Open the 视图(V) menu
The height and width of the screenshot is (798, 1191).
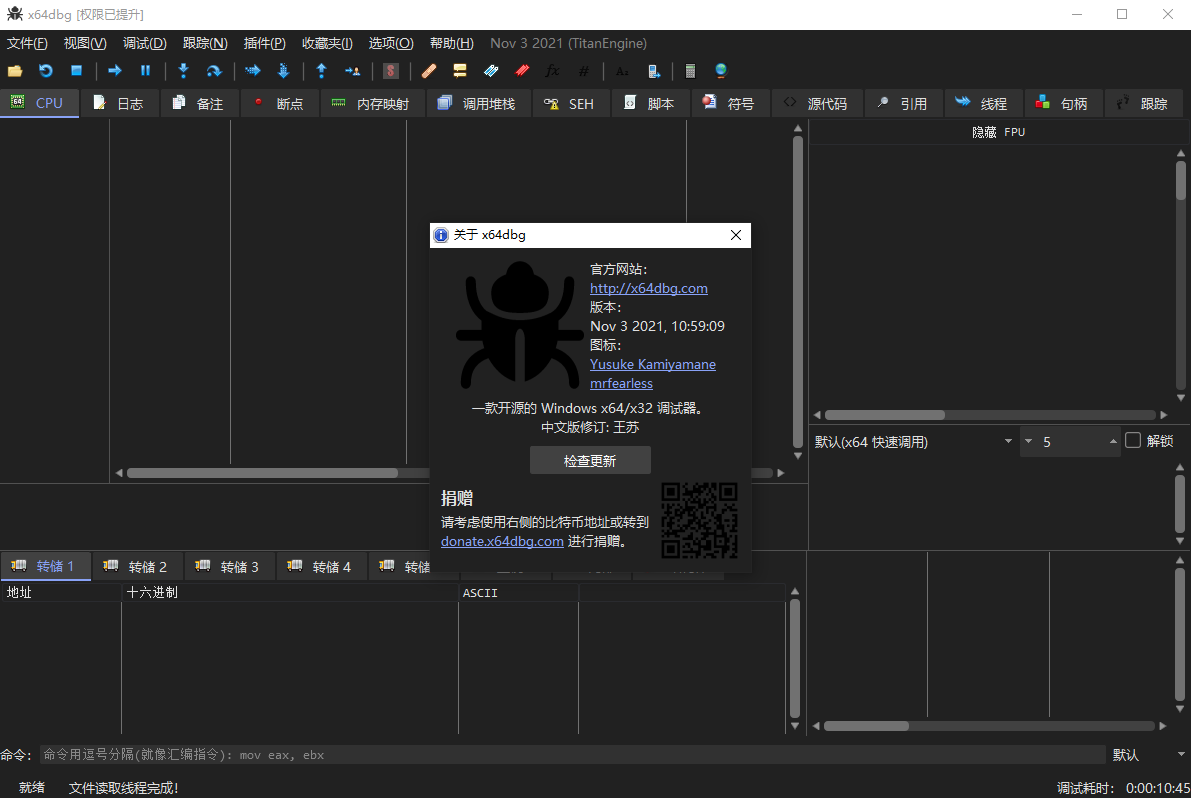[x=85, y=43]
